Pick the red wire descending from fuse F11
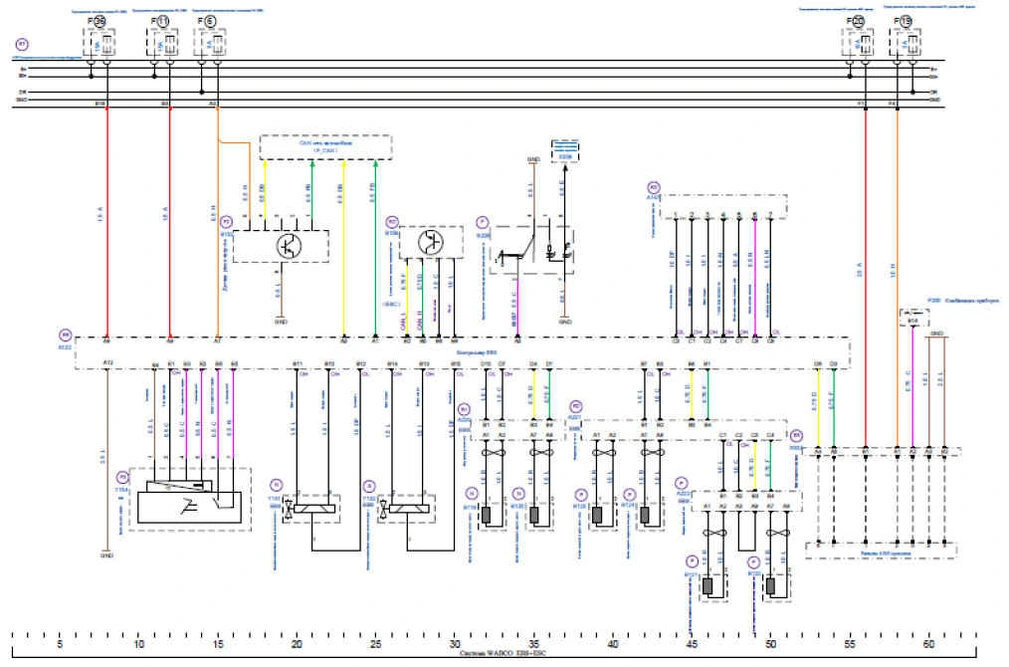 coord(170,220)
